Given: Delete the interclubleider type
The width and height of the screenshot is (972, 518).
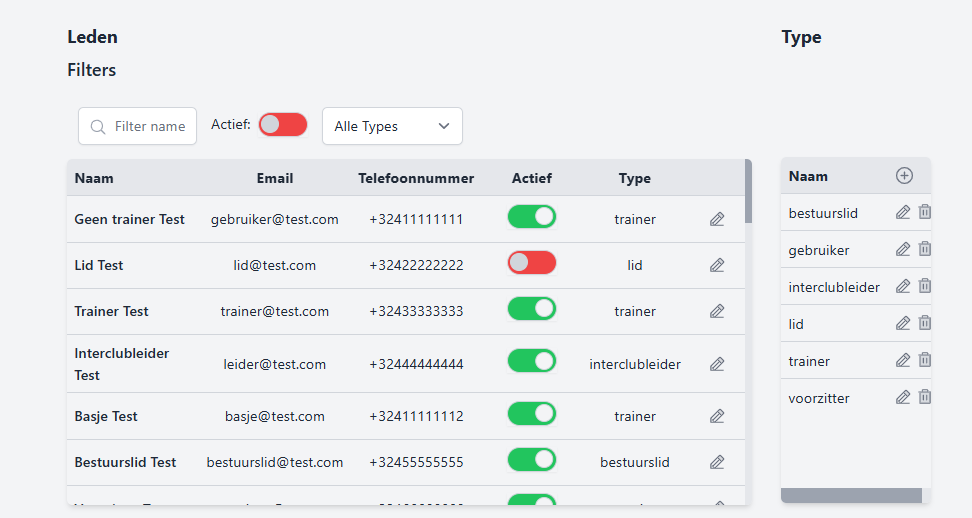Looking at the screenshot, I should click(x=925, y=286).
